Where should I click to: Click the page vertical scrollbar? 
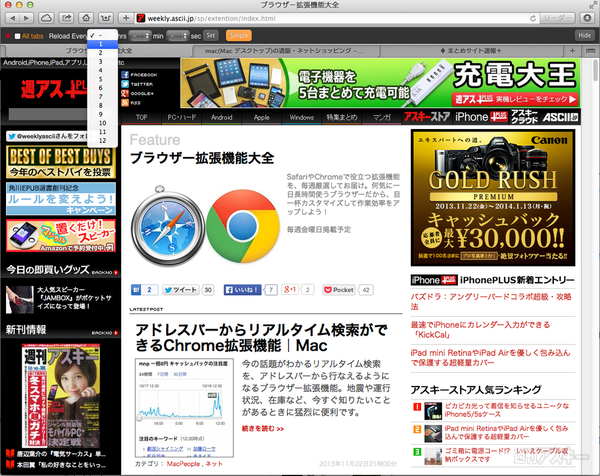click(596, 69)
